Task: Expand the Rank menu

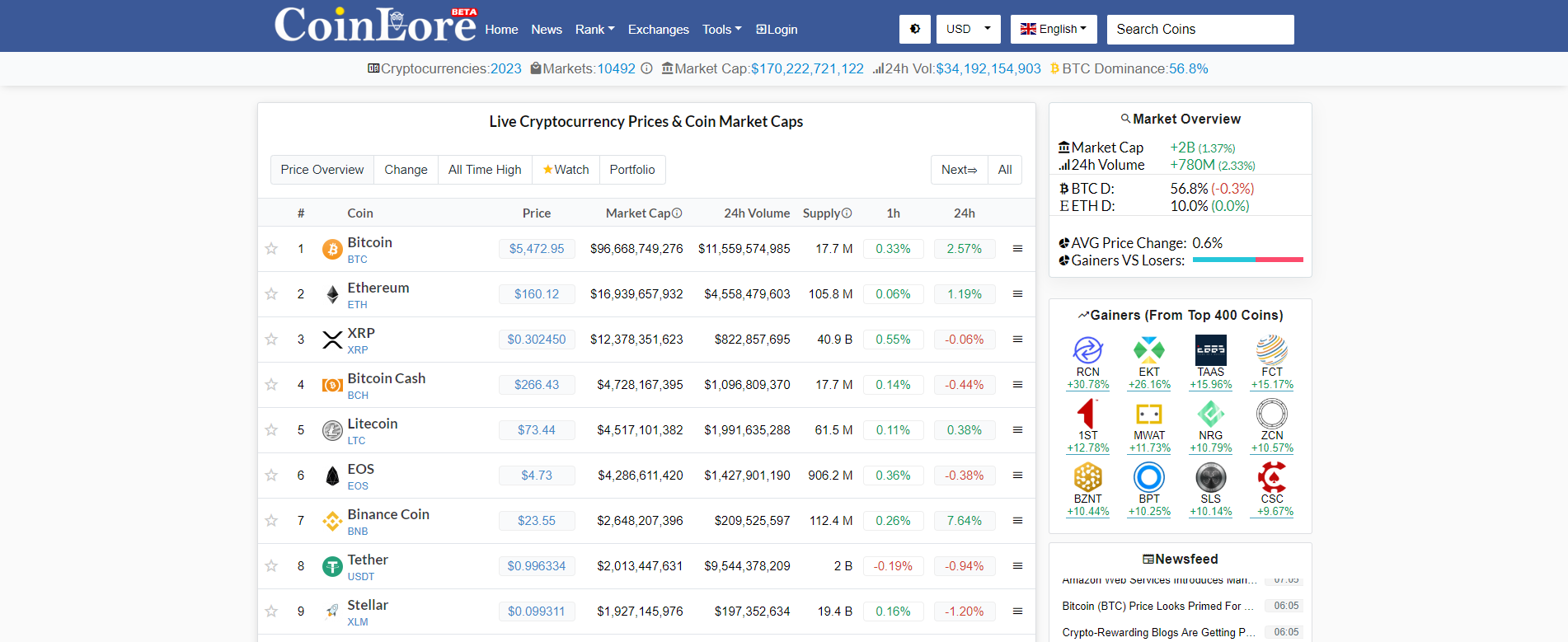Action: pos(594,30)
